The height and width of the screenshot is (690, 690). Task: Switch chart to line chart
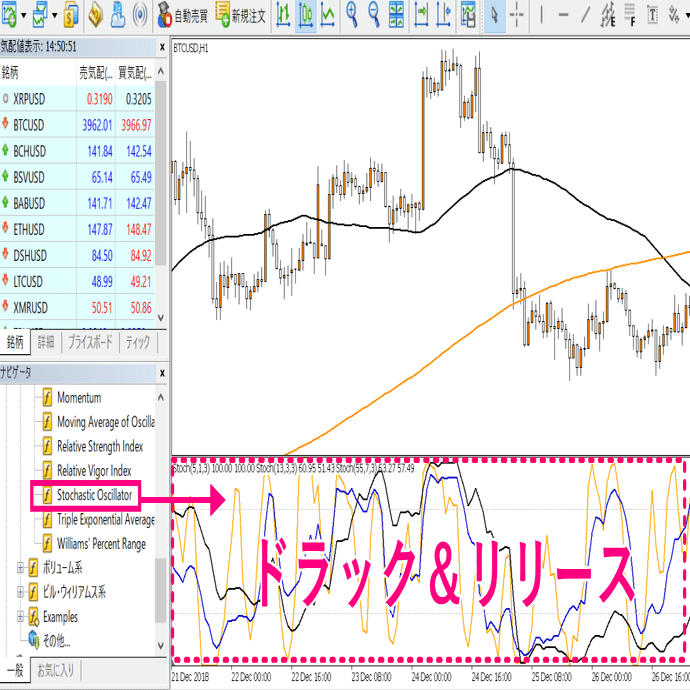point(327,15)
